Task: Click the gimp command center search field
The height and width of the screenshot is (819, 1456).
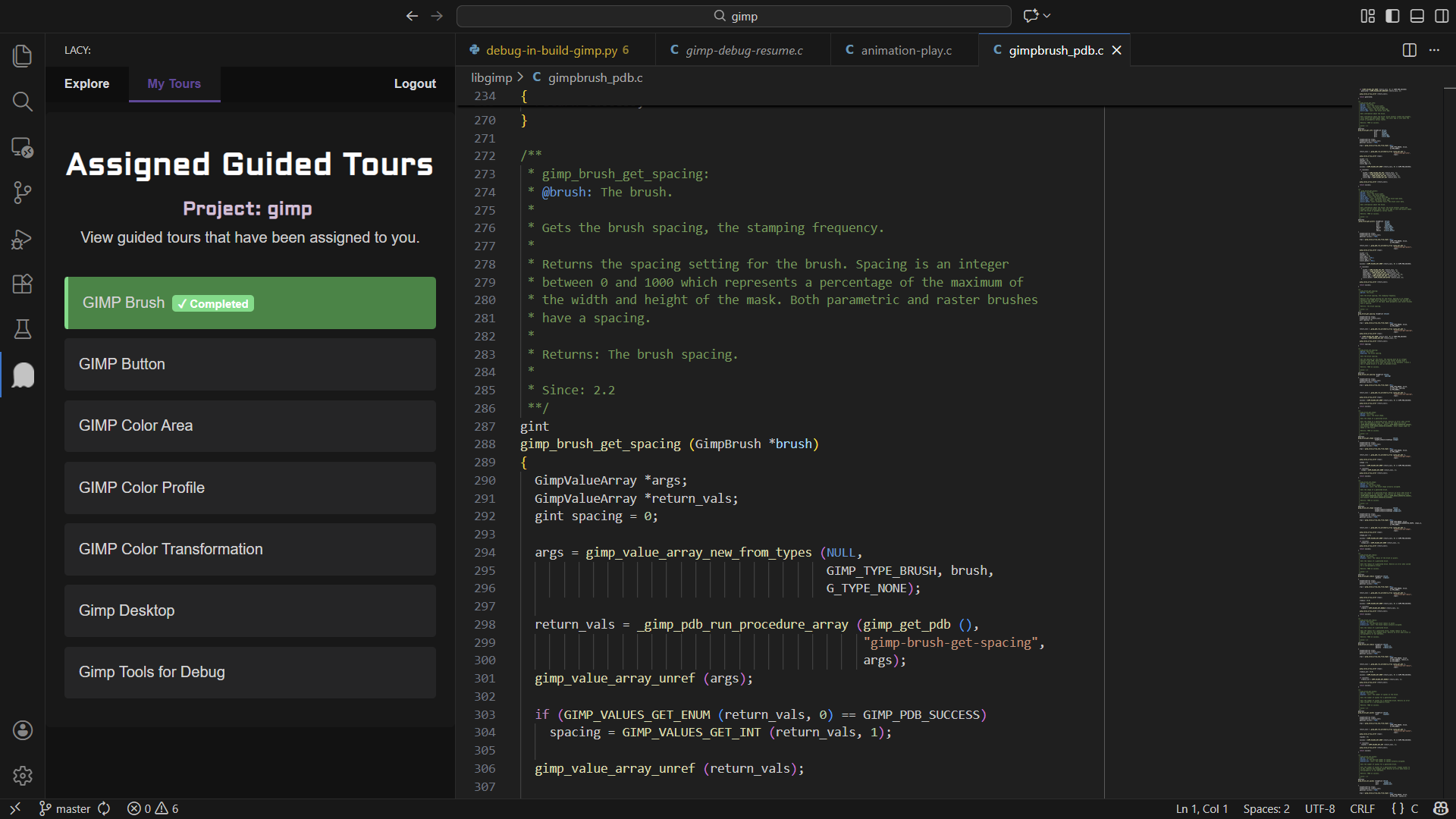Action: (x=734, y=16)
